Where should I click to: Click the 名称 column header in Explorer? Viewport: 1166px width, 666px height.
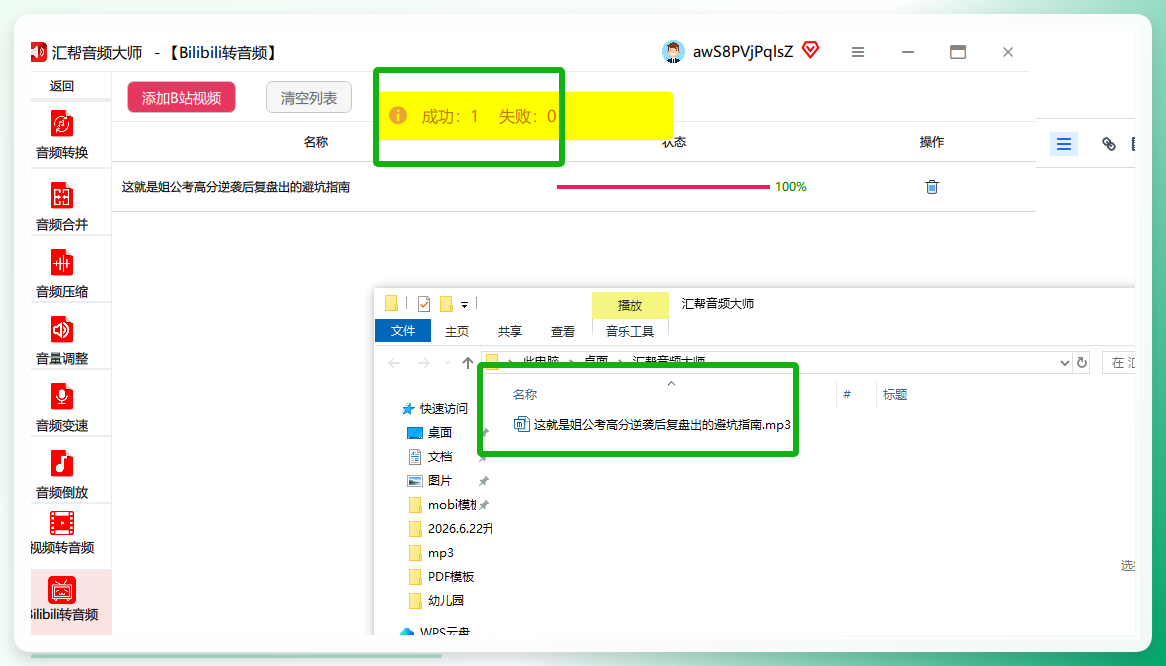(525, 395)
